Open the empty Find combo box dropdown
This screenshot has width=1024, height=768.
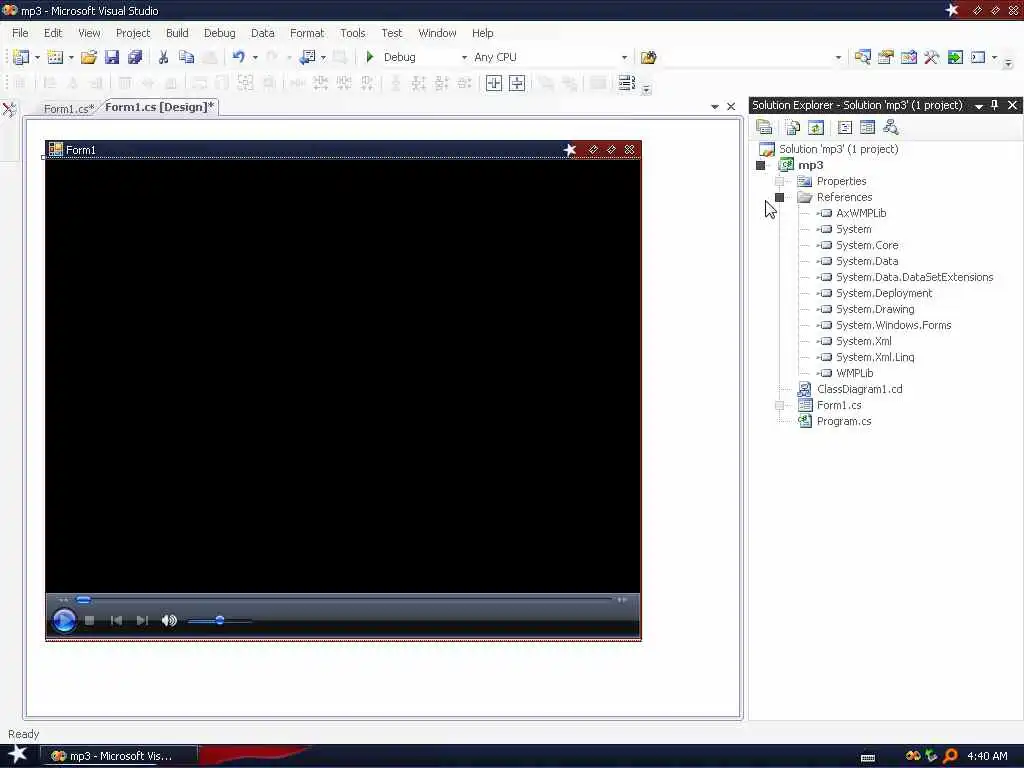[x=839, y=57]
